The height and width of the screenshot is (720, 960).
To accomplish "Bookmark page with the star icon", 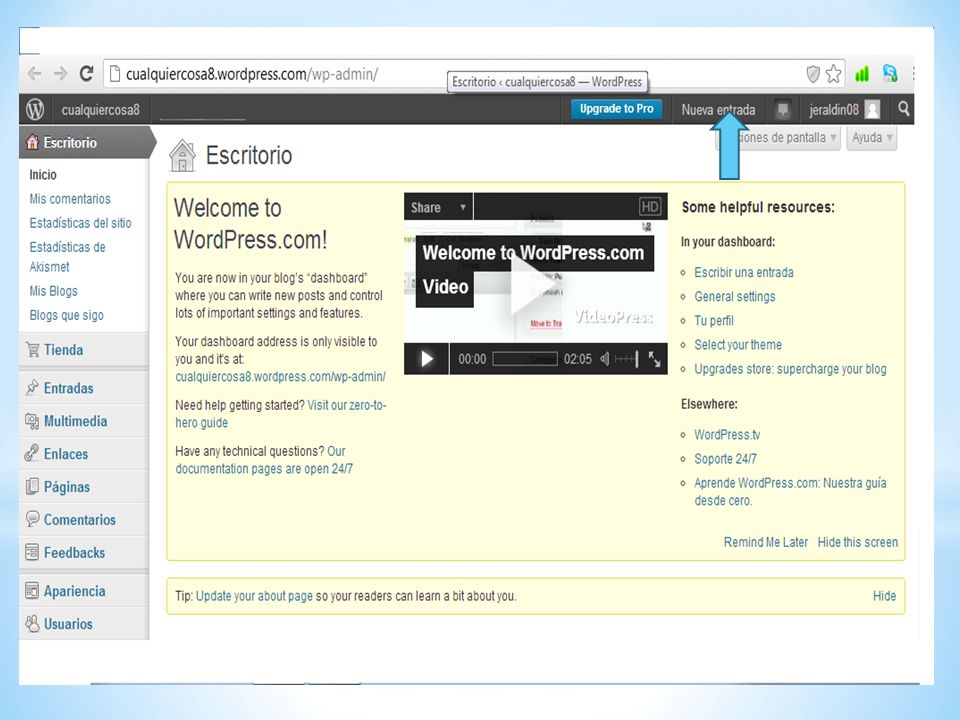I will point(833,74).
